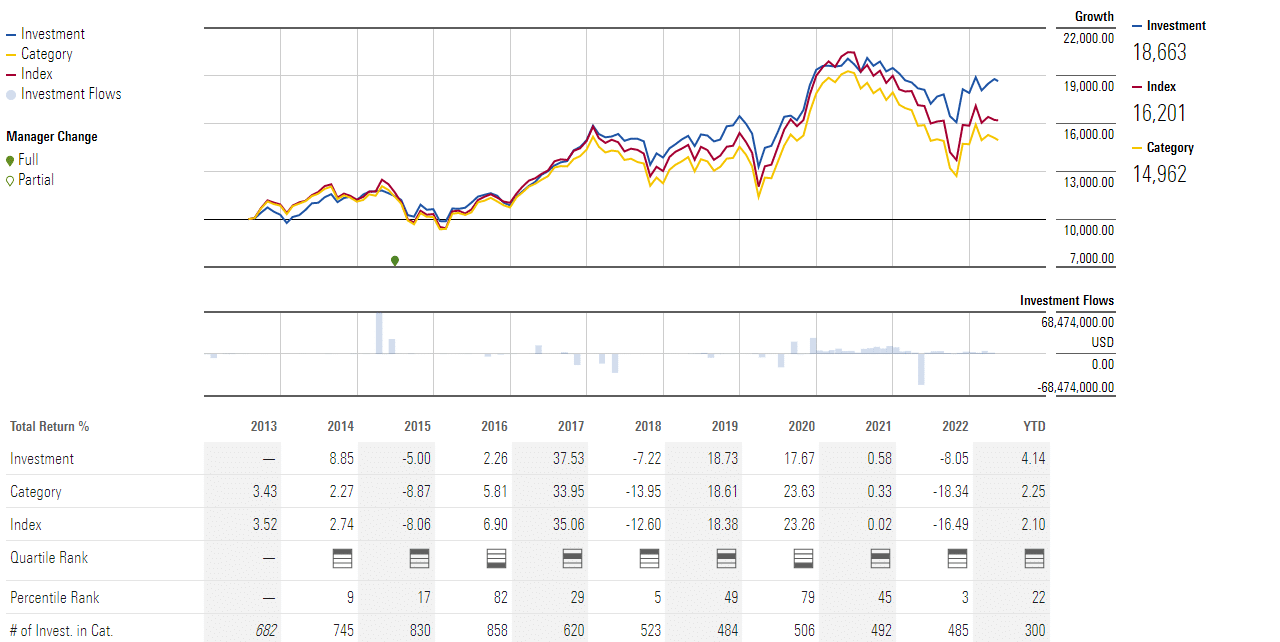Select the 2017 column header
The height and width of the screenshot is (642, 1280).
[571, 426]
